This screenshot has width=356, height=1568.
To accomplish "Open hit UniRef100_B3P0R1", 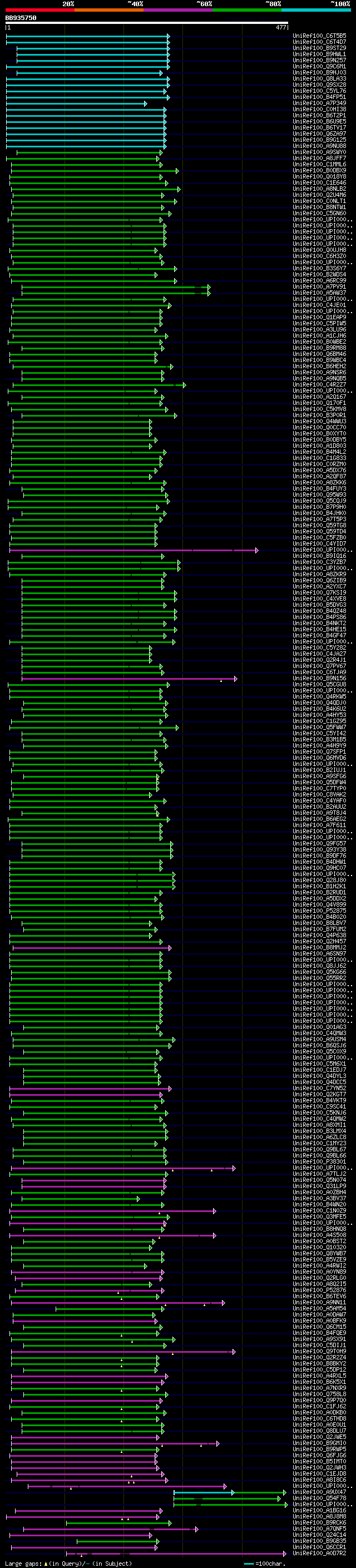I will [319, 415].
